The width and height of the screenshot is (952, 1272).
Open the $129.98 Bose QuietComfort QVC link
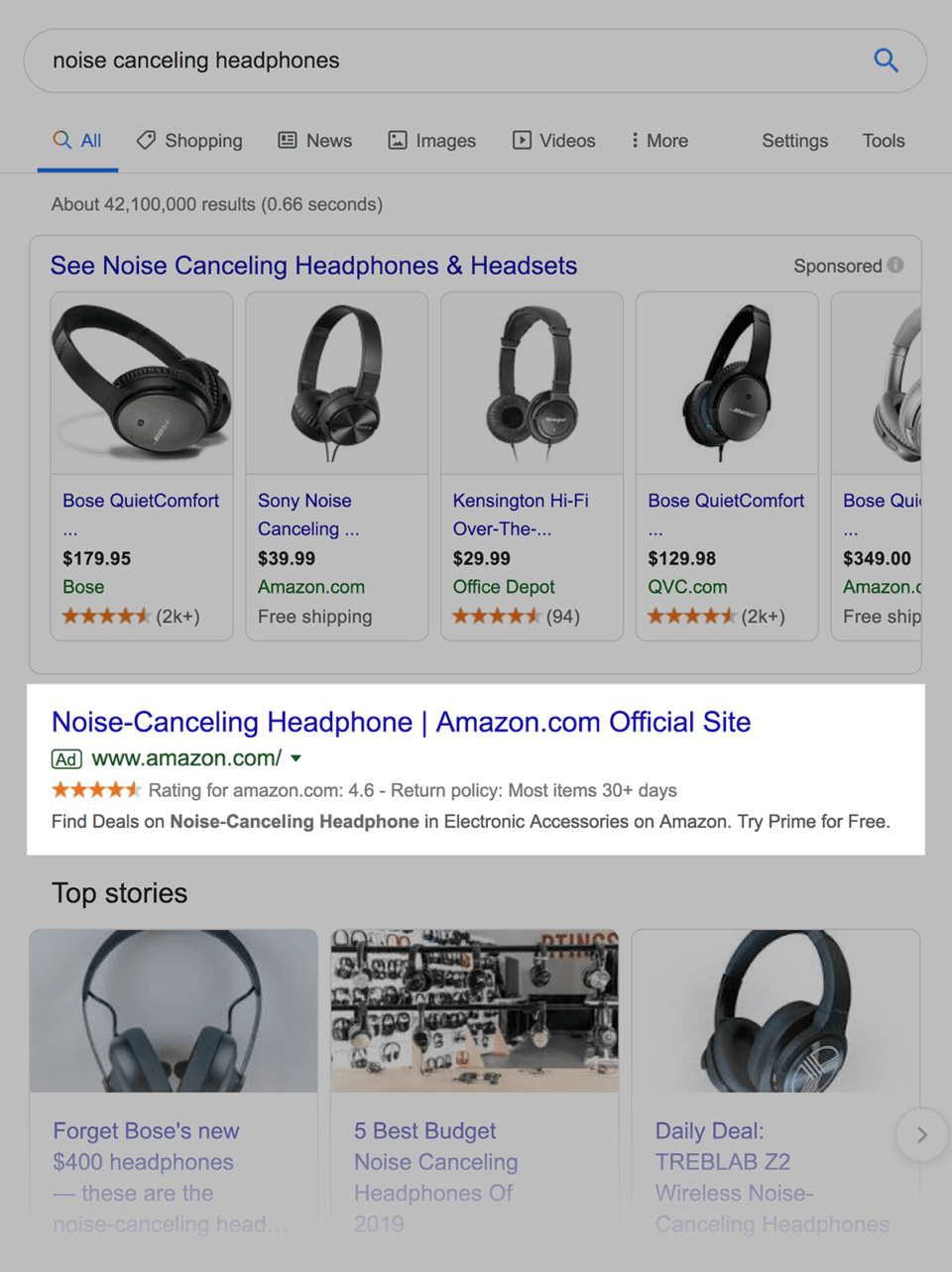point(726,514)
